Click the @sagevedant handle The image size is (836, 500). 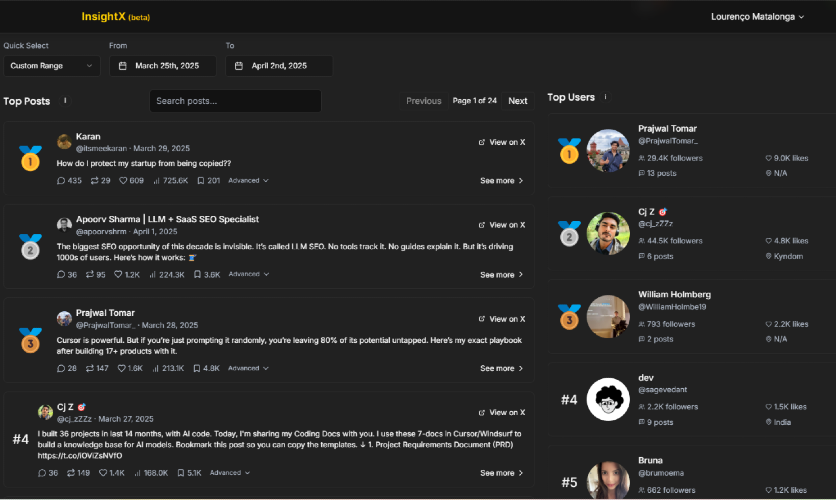(662, 390)
